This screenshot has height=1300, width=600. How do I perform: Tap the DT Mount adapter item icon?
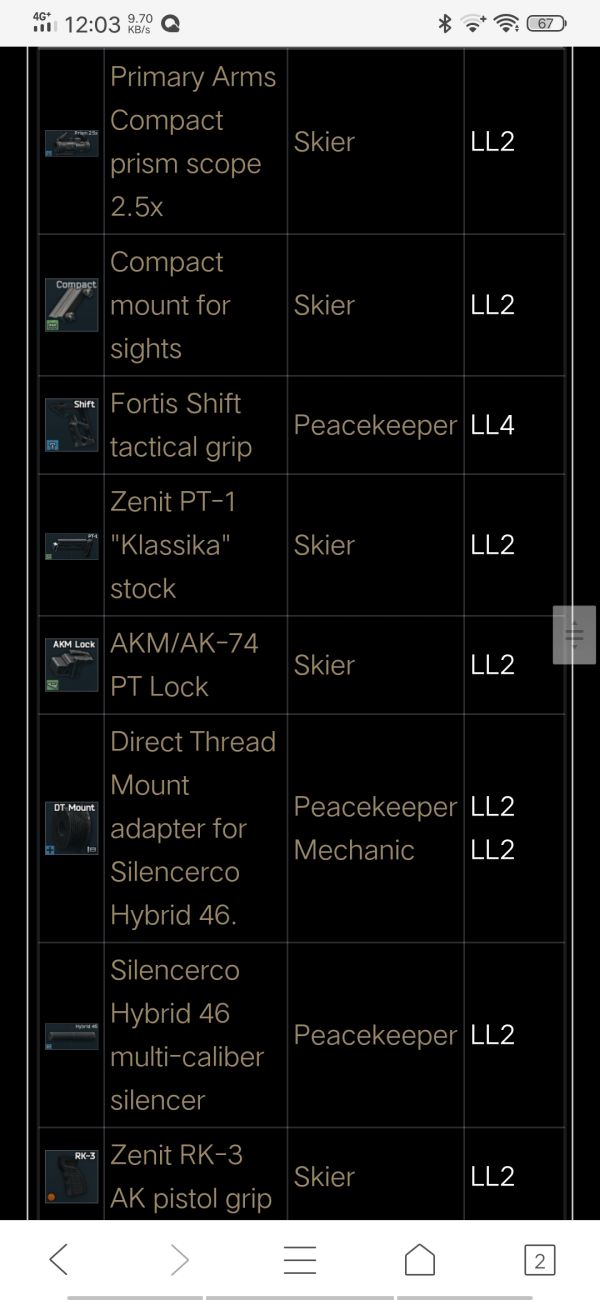point(71,828)
